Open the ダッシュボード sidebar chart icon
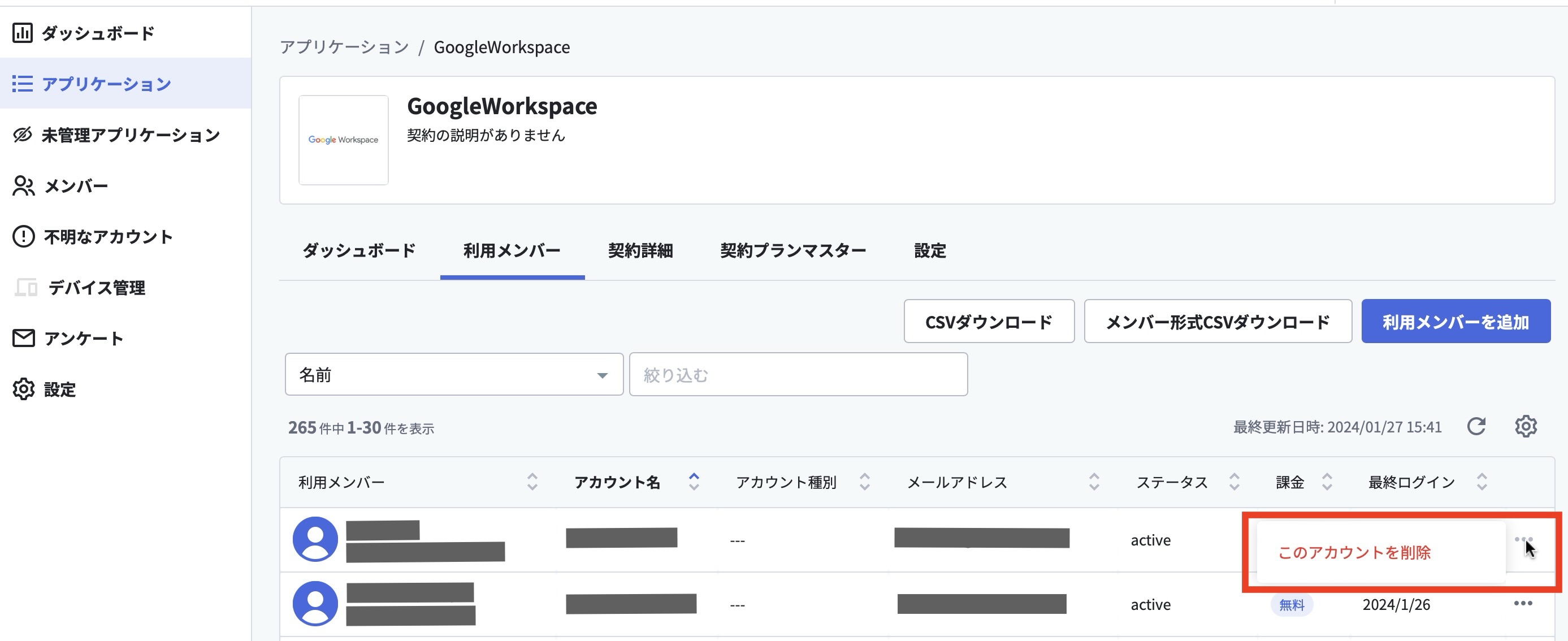Viewport: 1568px width, 641px height. click(x=23, y=33)
